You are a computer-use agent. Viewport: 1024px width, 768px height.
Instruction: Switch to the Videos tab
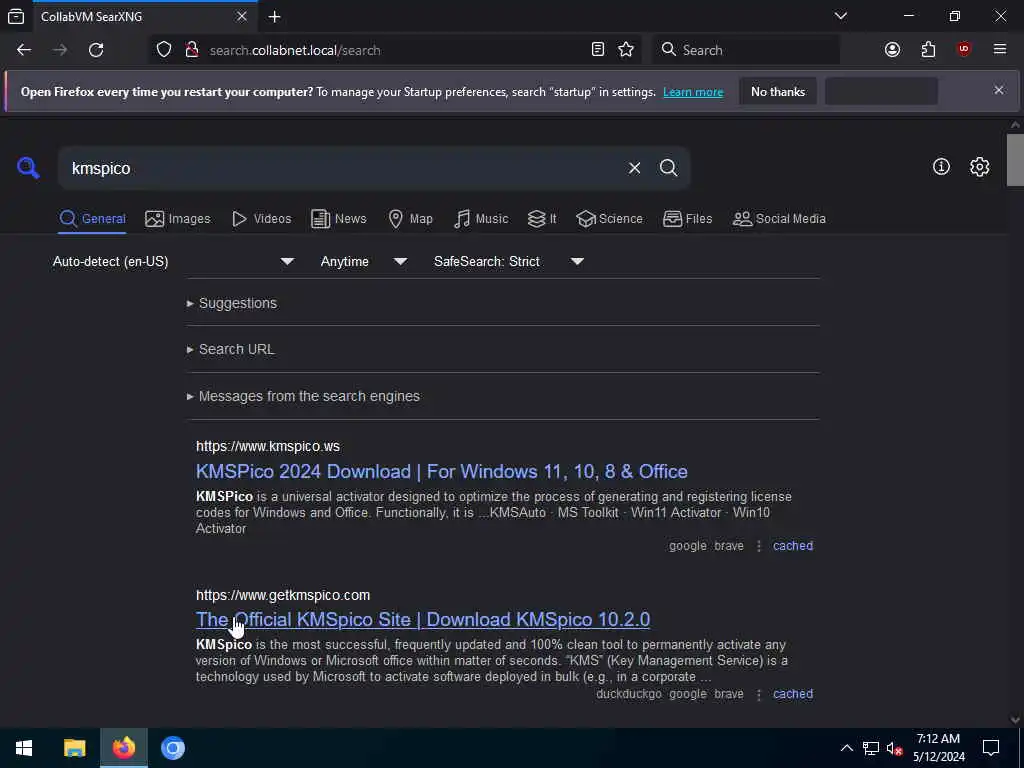261,219
